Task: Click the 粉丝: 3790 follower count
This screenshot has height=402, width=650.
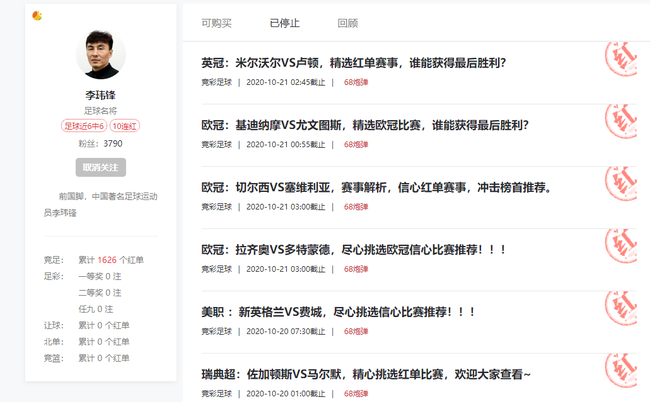Action: tap(101, 144)
